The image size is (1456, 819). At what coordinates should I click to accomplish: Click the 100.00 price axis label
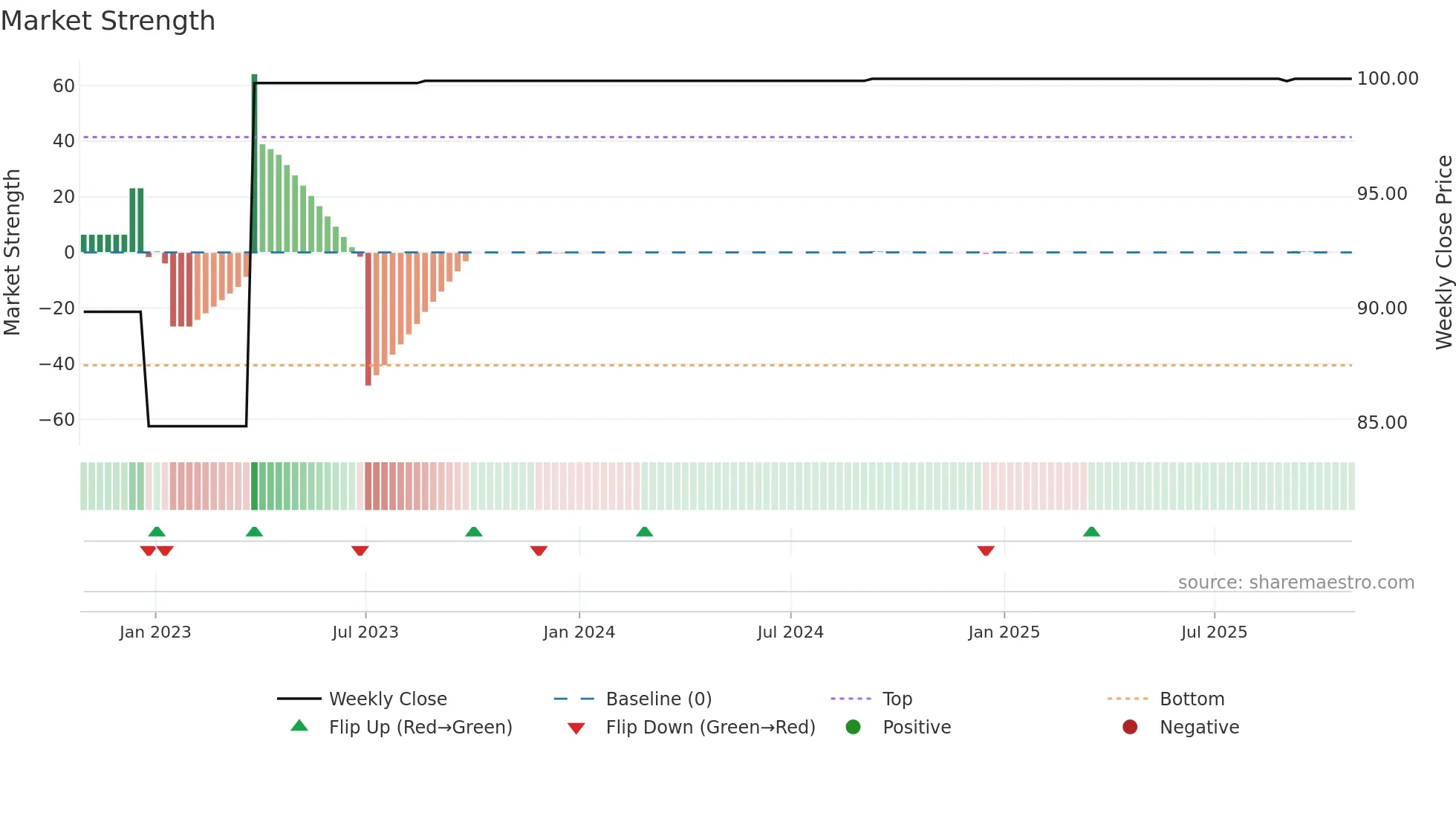tap(1388, 79)
